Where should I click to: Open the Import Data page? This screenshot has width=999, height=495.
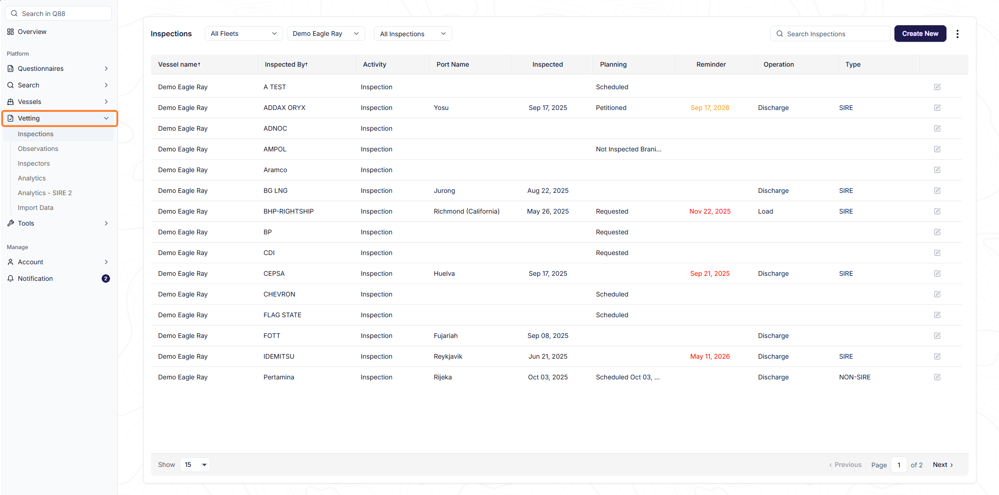36,208
